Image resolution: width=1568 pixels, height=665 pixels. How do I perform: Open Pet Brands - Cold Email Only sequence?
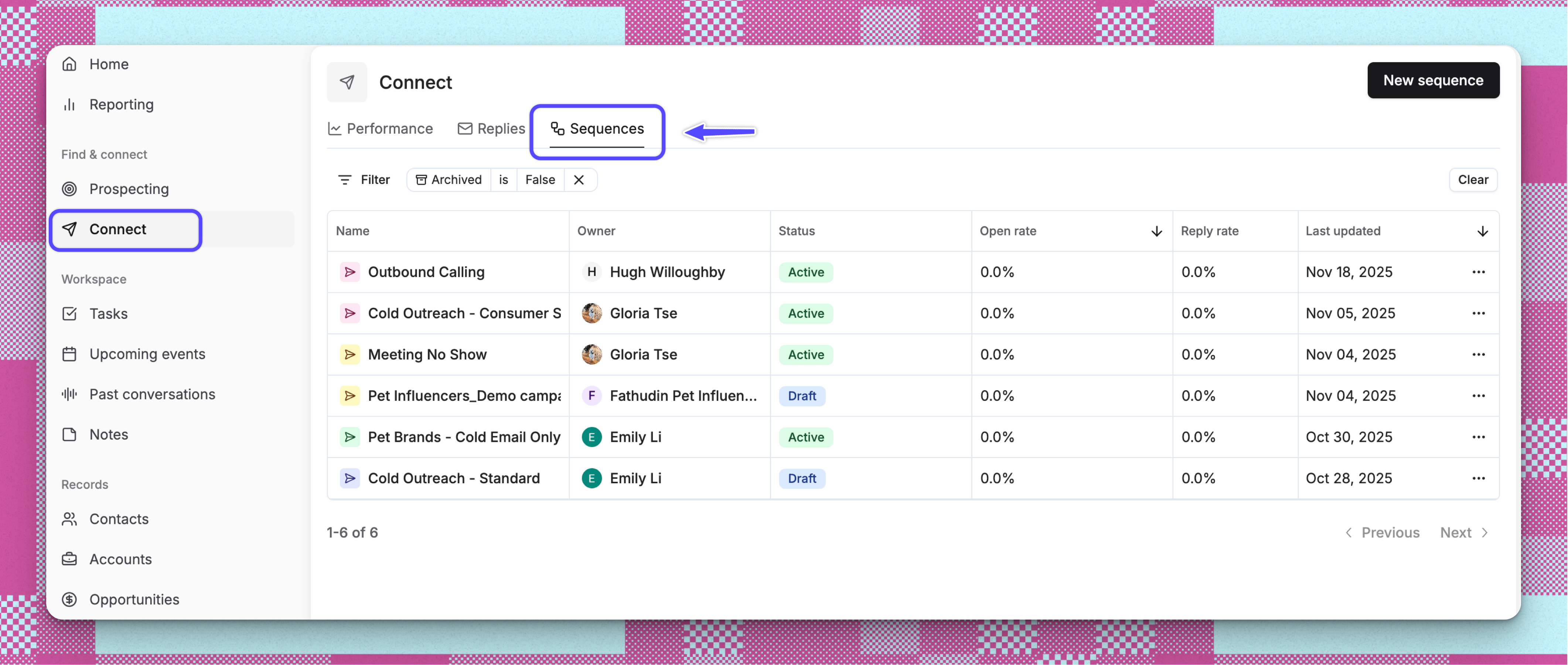pyautogui.click(x=464, y=437)
